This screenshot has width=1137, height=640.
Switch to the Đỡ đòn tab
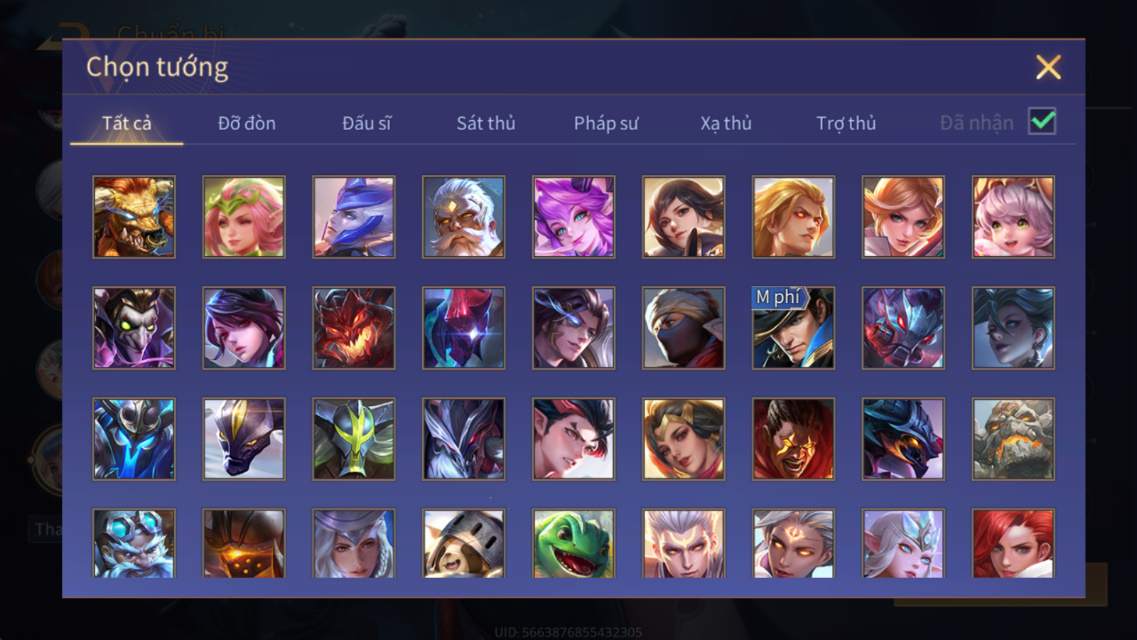247,123
